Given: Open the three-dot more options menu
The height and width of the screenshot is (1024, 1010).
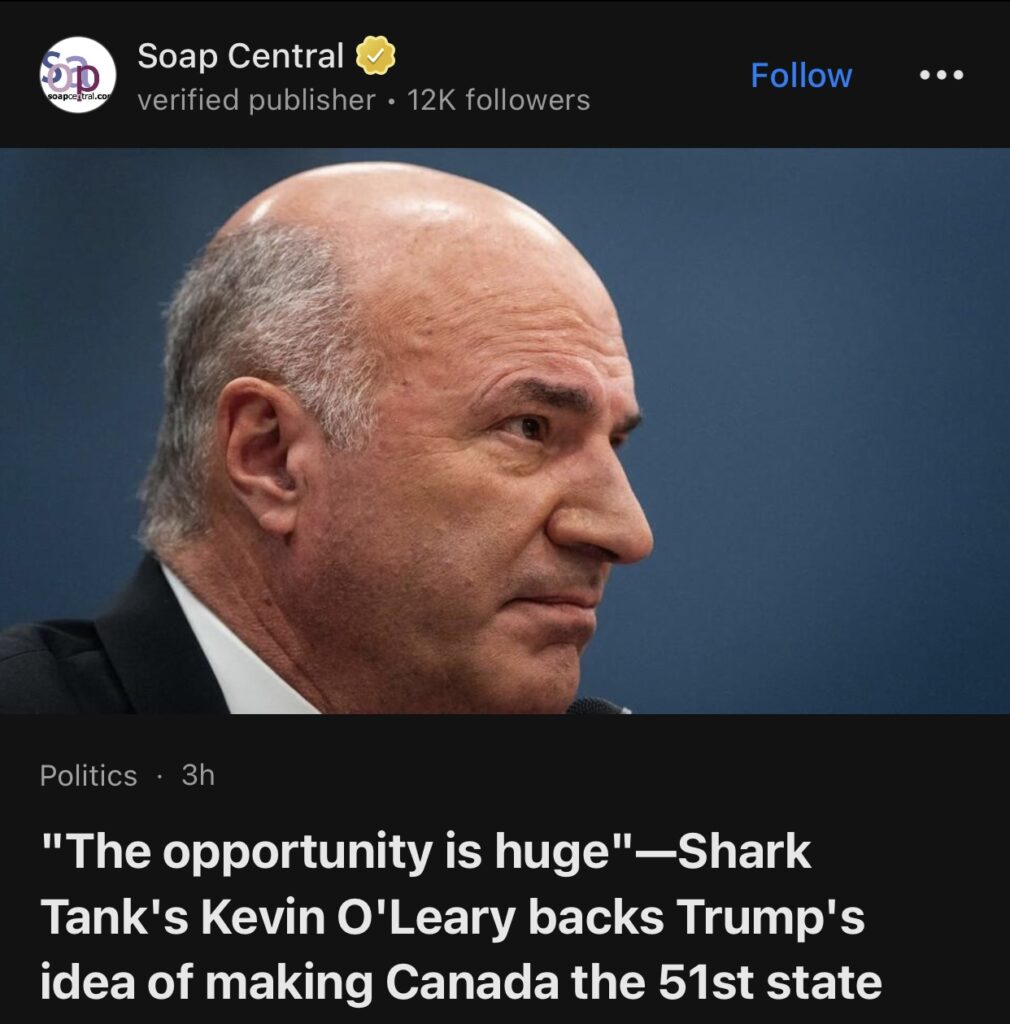Looking at the screenshot, I should coord(942,75).
